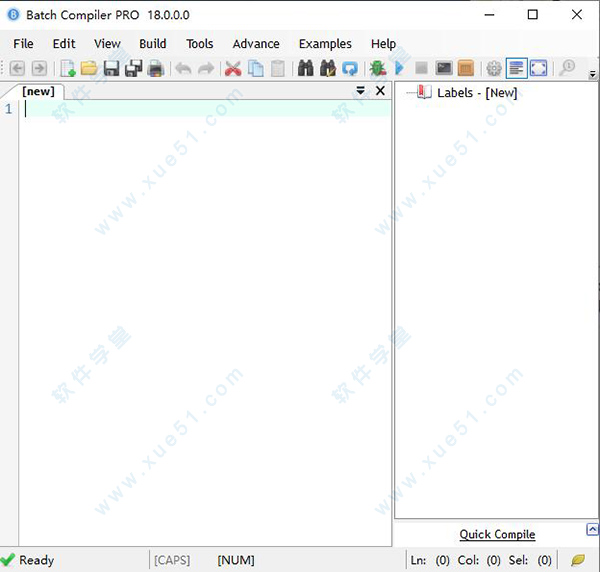Maximize the Batch Compiler window

click(533, 15)
